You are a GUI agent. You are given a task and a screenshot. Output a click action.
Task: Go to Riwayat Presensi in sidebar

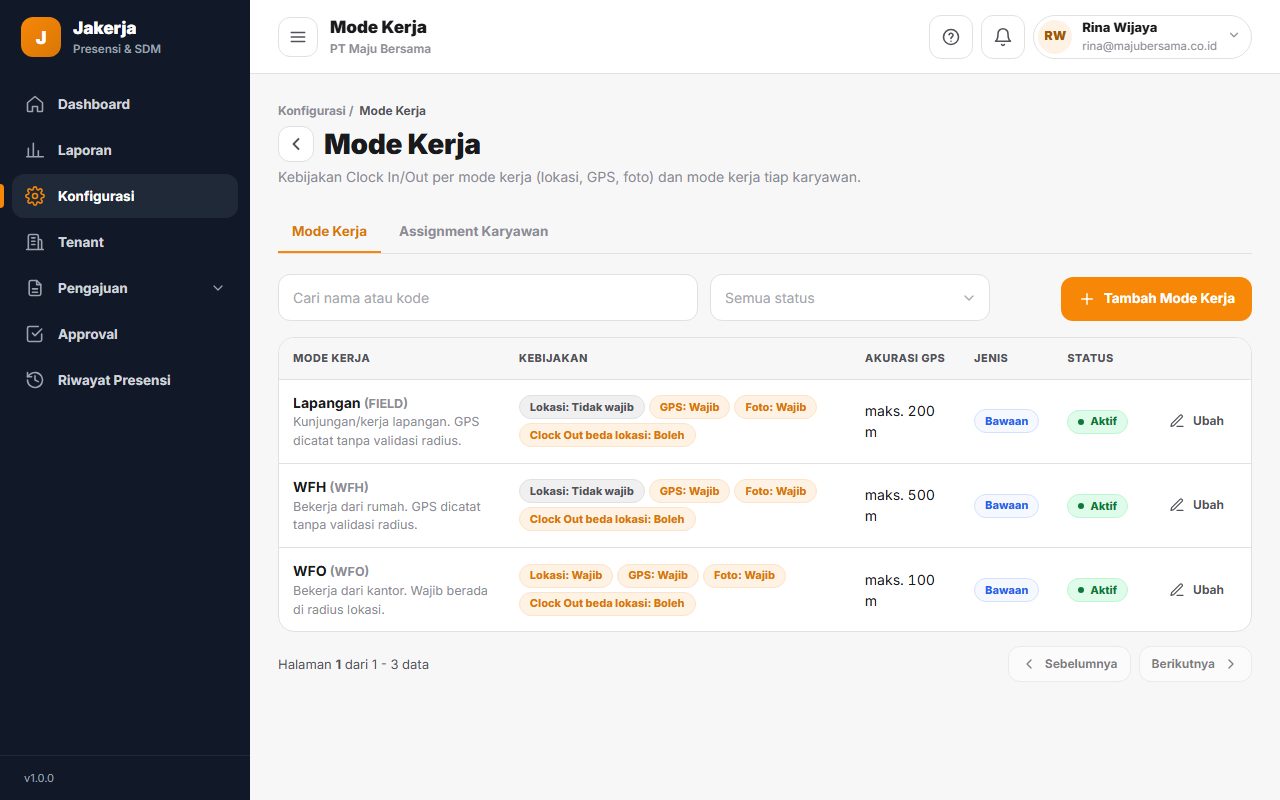tap(125, 380)
